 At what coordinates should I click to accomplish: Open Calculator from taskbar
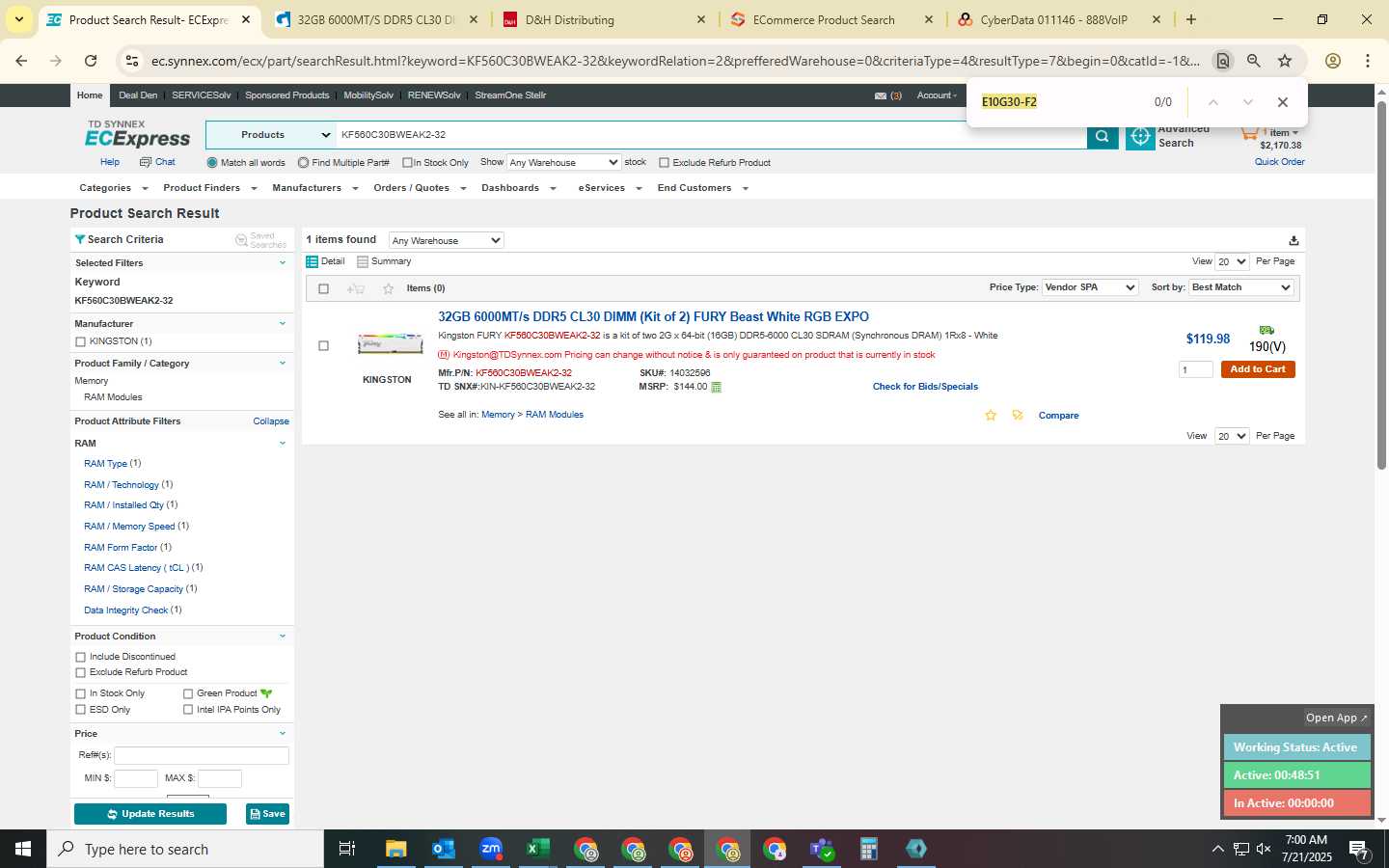869,849
